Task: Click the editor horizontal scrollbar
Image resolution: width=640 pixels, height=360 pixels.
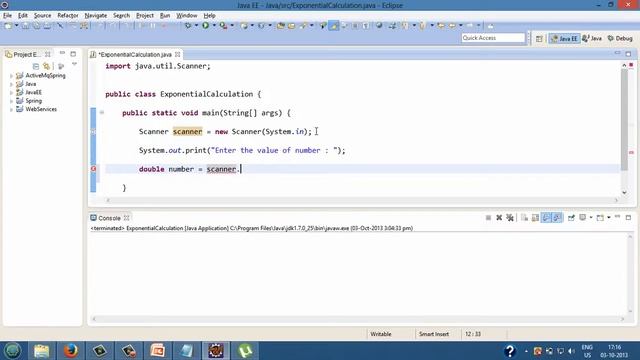Action: click(x=362, y=200)
